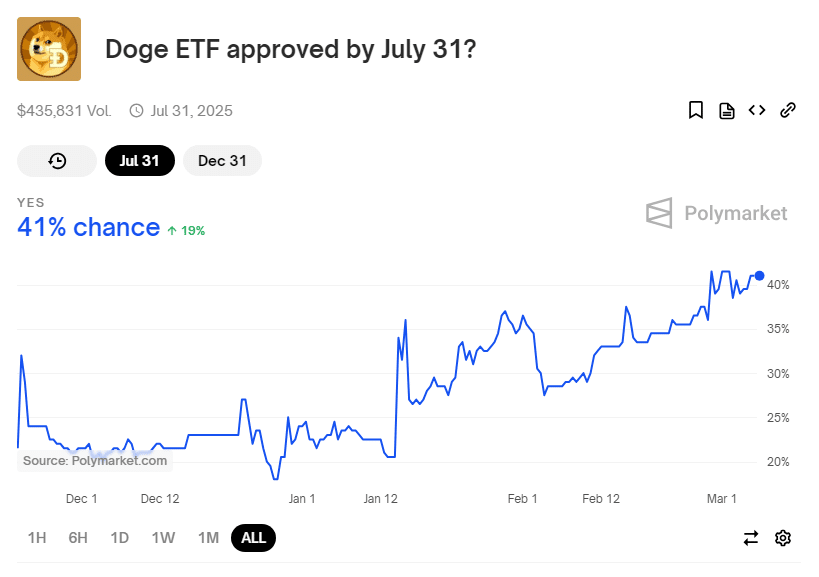Click the swap arrows icon below chart

pyautogui.click(x=751, y=538)
